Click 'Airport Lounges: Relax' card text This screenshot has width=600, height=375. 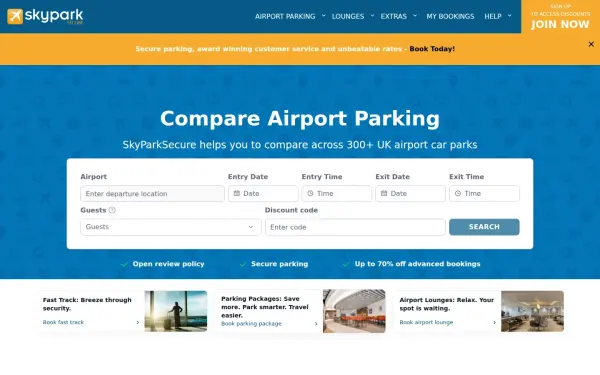click(x=447, y=304)
